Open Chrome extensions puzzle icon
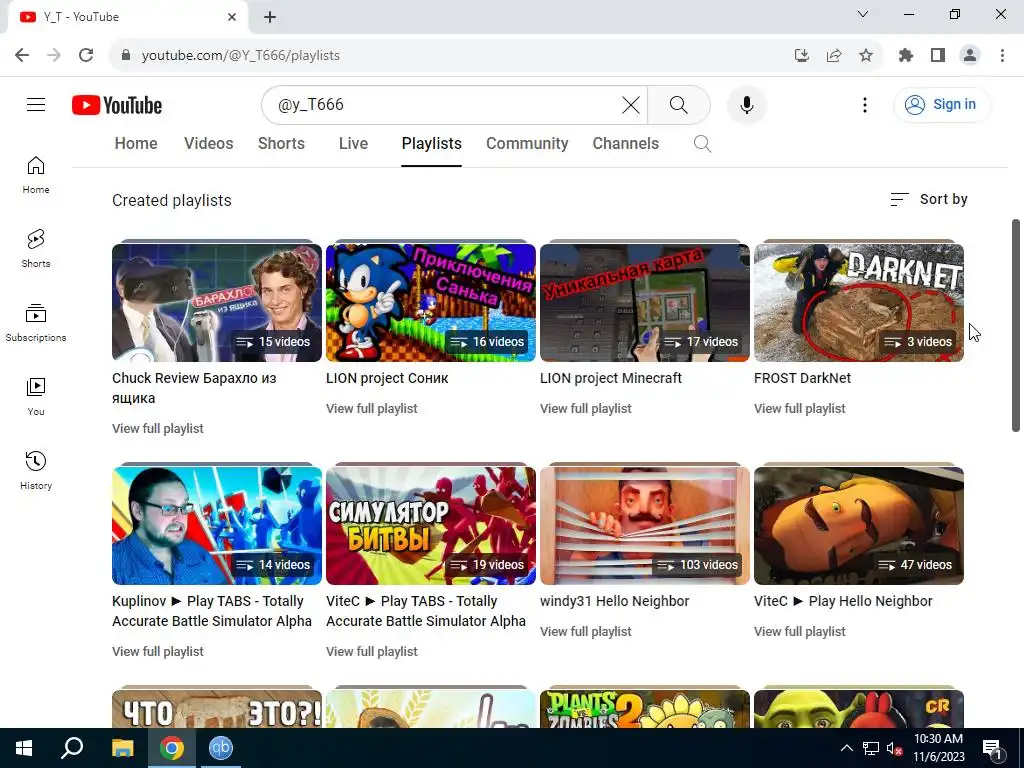Image resolution: width=1024 pixels, height=768 pixels. (x=906, y=56)
